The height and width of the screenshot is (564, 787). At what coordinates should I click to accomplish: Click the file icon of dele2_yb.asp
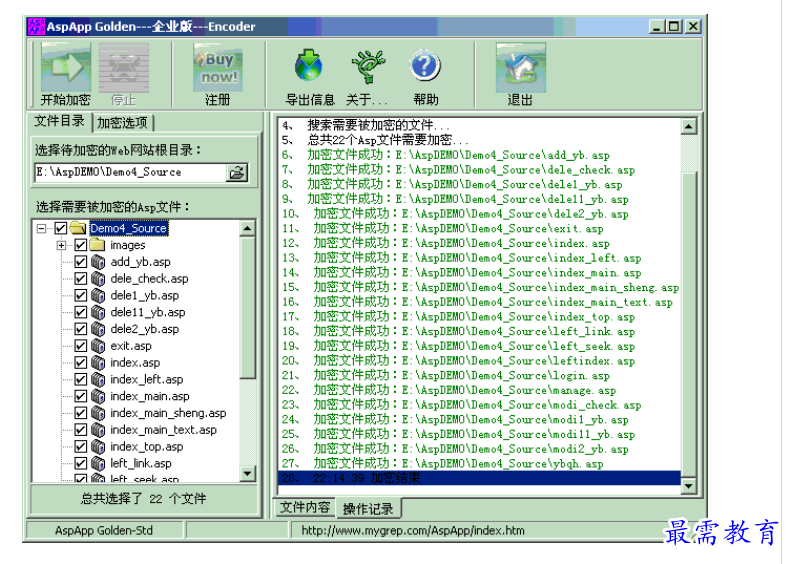pos(98,329)
